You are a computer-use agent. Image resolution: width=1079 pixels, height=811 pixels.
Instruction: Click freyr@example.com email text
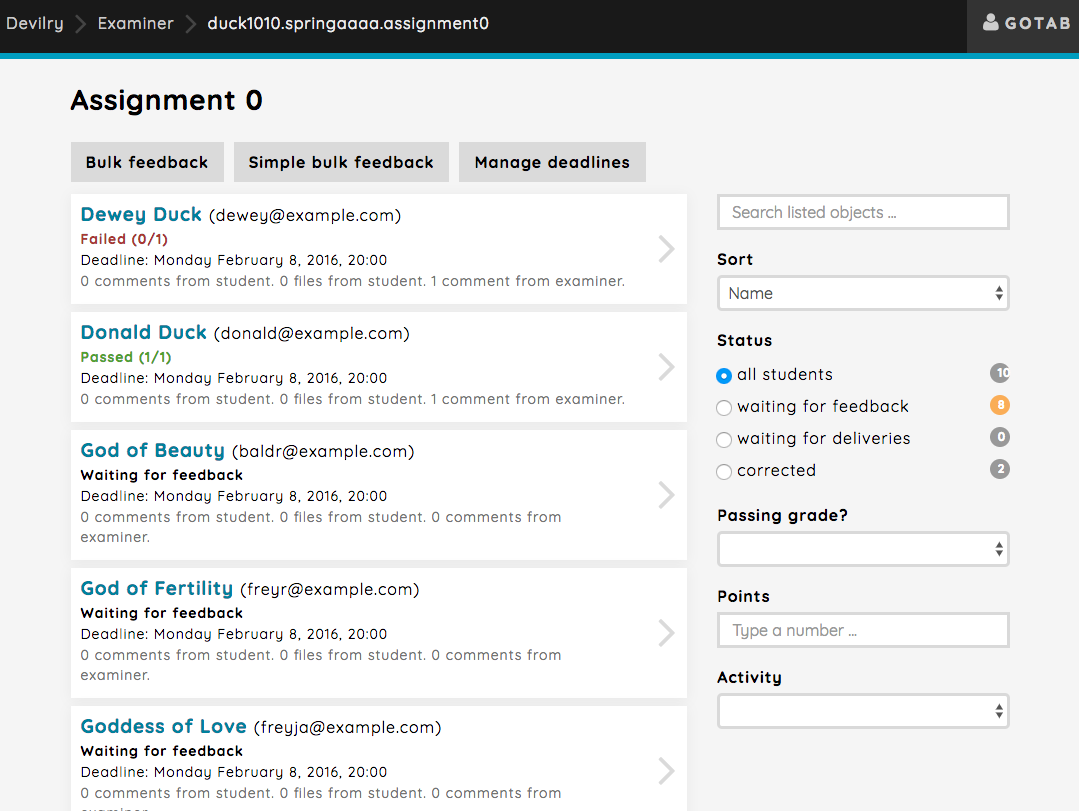330,590
